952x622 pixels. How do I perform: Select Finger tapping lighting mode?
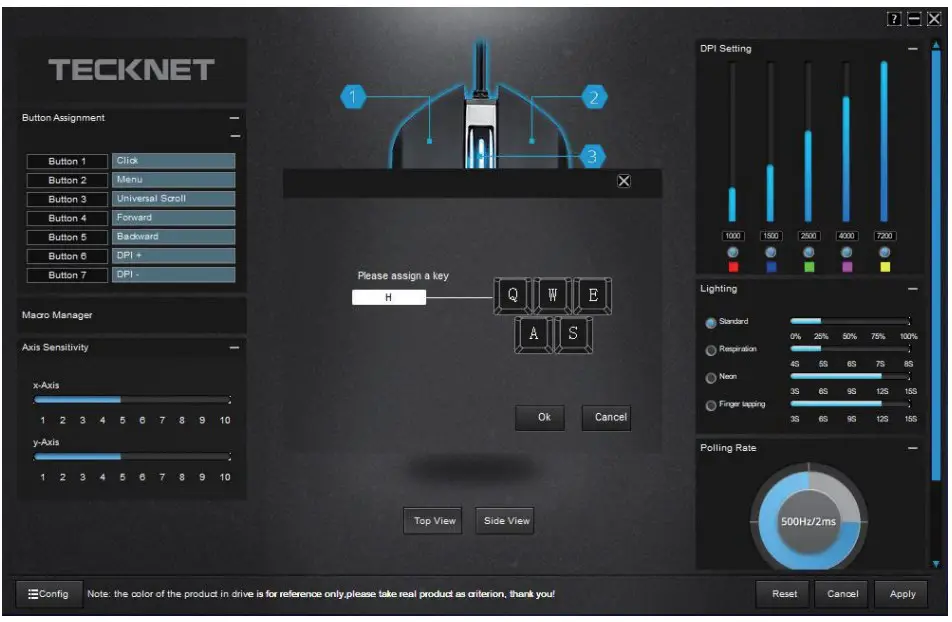[710, 406]
